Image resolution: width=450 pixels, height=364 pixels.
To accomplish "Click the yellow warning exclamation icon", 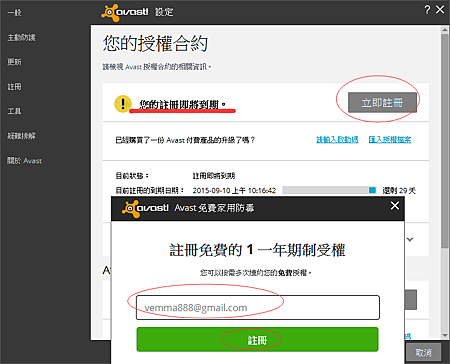I will tap(123, 104).
